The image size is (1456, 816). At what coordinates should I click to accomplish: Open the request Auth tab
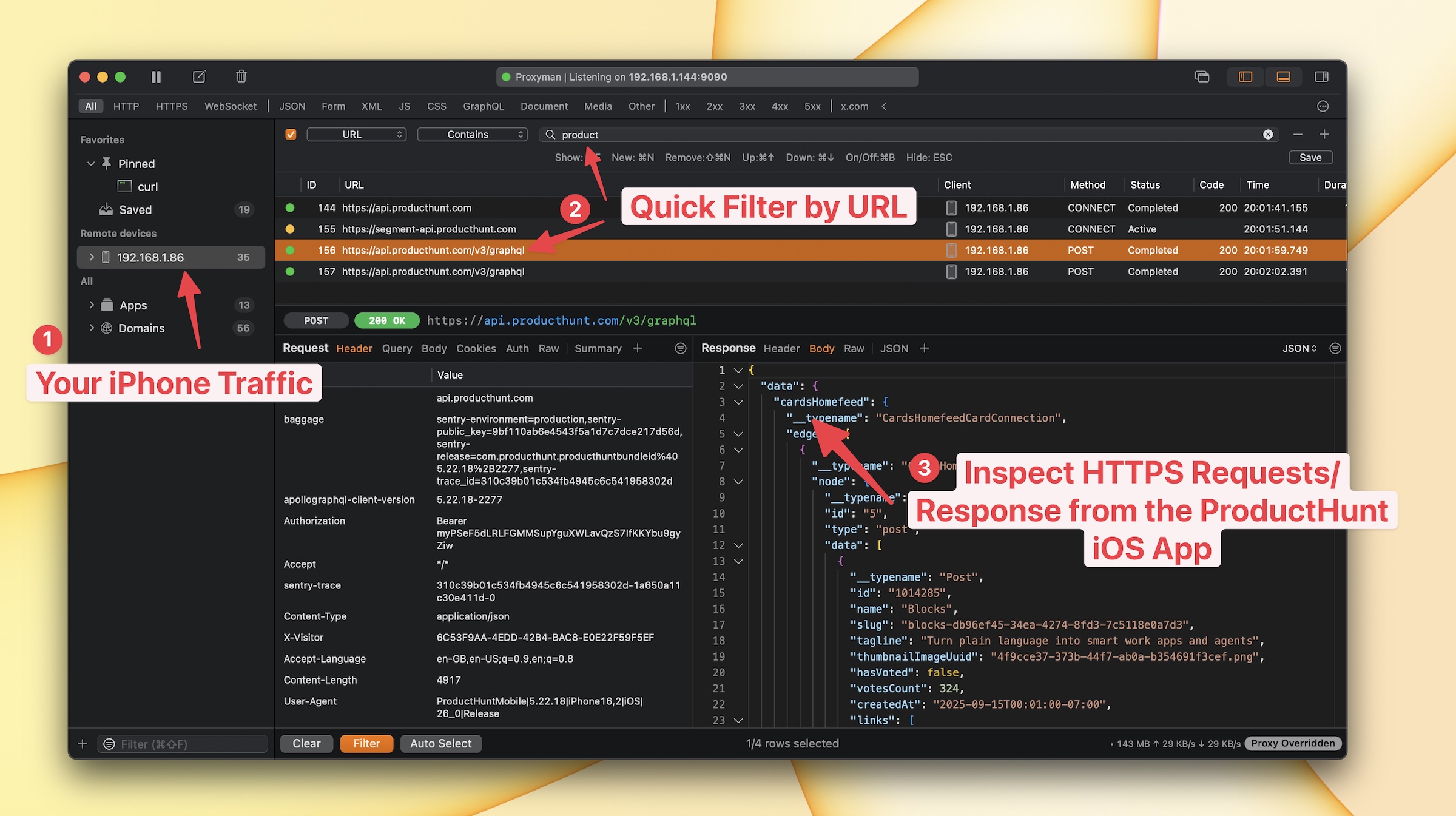tap(517, 348)
